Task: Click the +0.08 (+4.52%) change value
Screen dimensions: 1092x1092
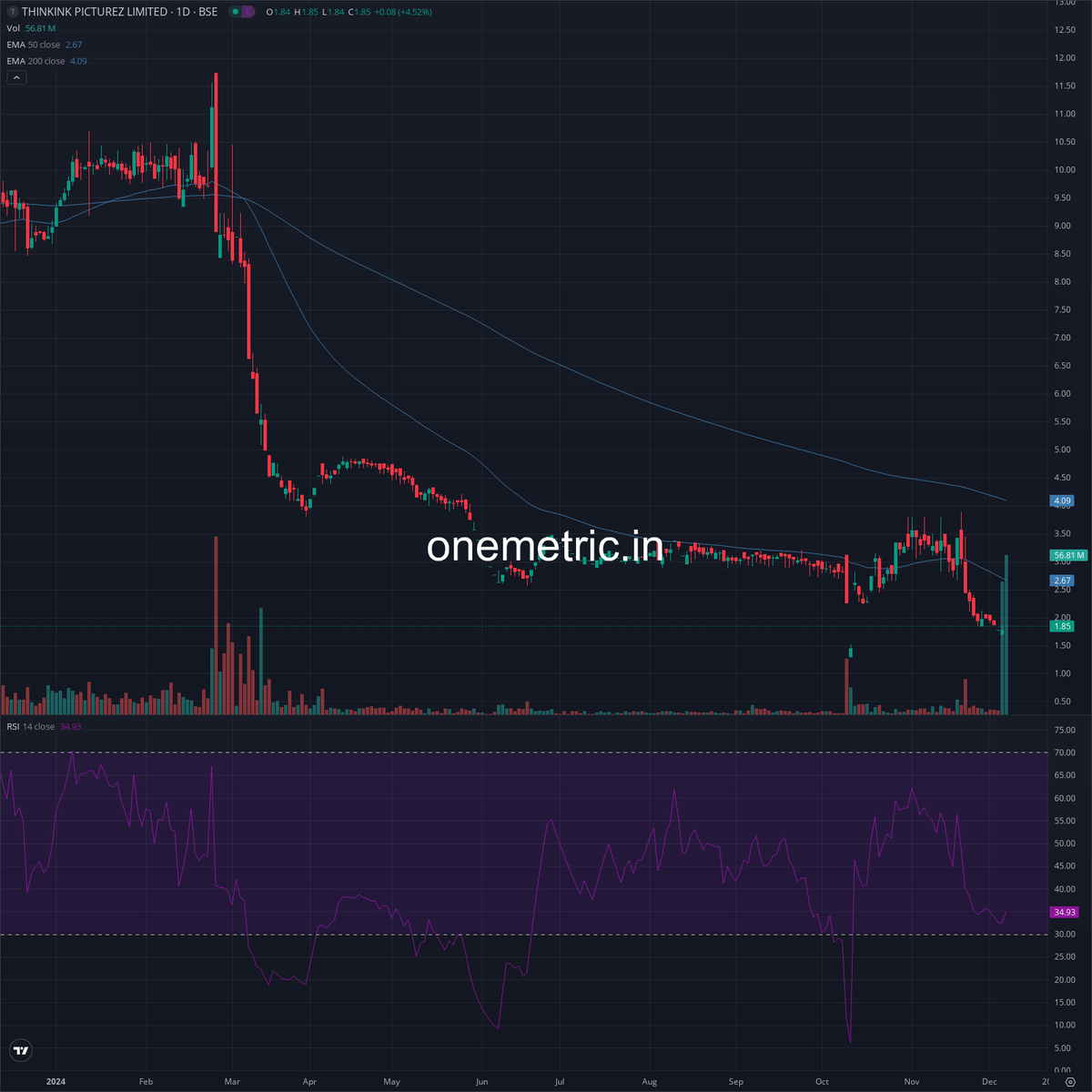Action: pyautogui.click(x=402, y=12)
